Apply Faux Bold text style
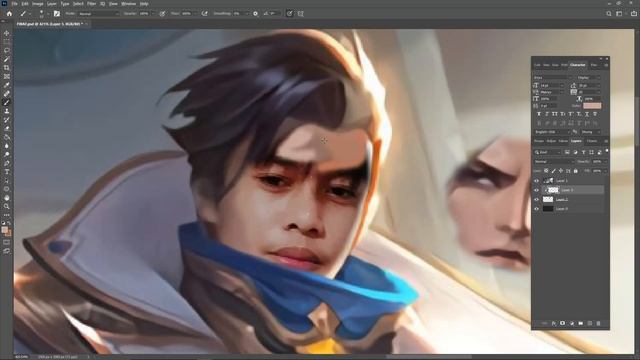 coord(539,114)
